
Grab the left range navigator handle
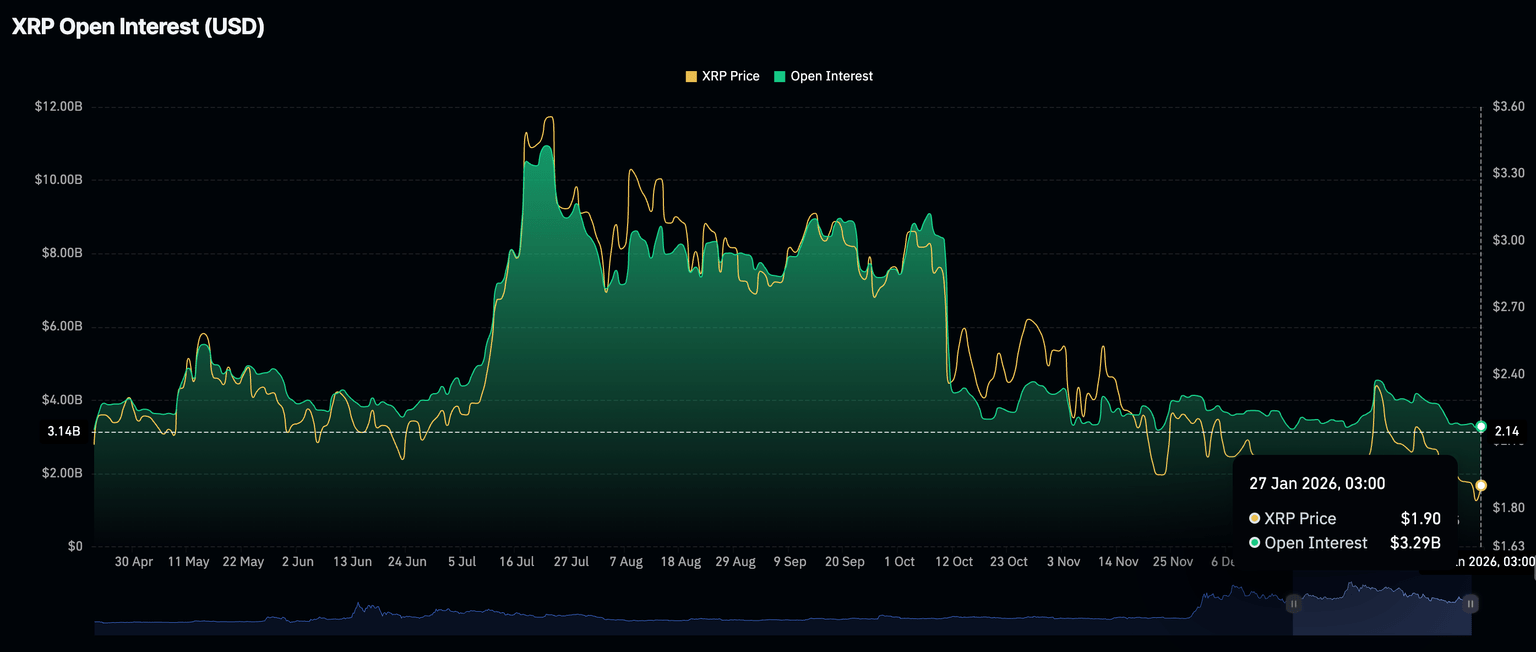[x=1293, y=604]
